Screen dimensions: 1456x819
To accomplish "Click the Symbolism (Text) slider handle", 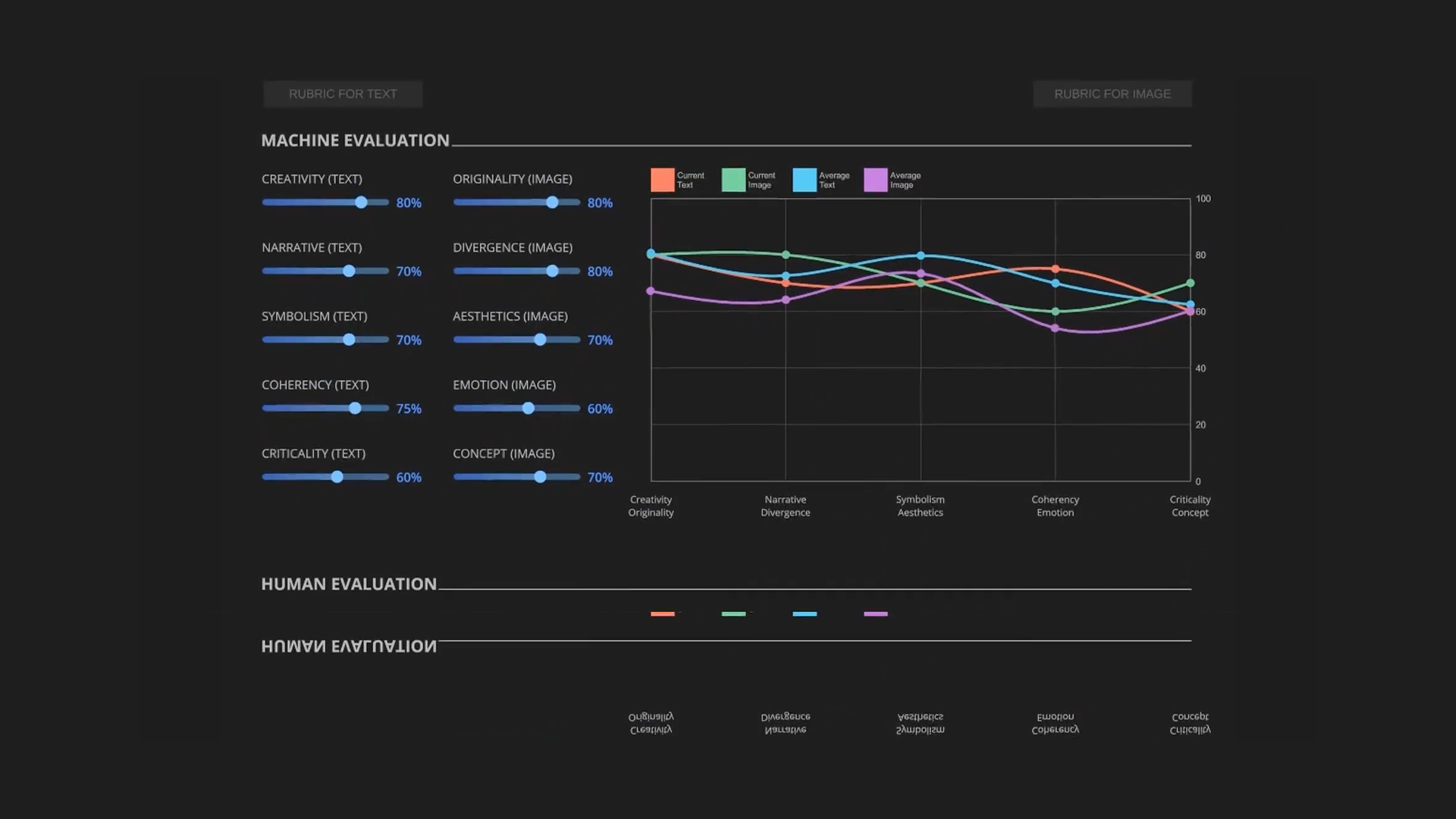I will point(349,340).
